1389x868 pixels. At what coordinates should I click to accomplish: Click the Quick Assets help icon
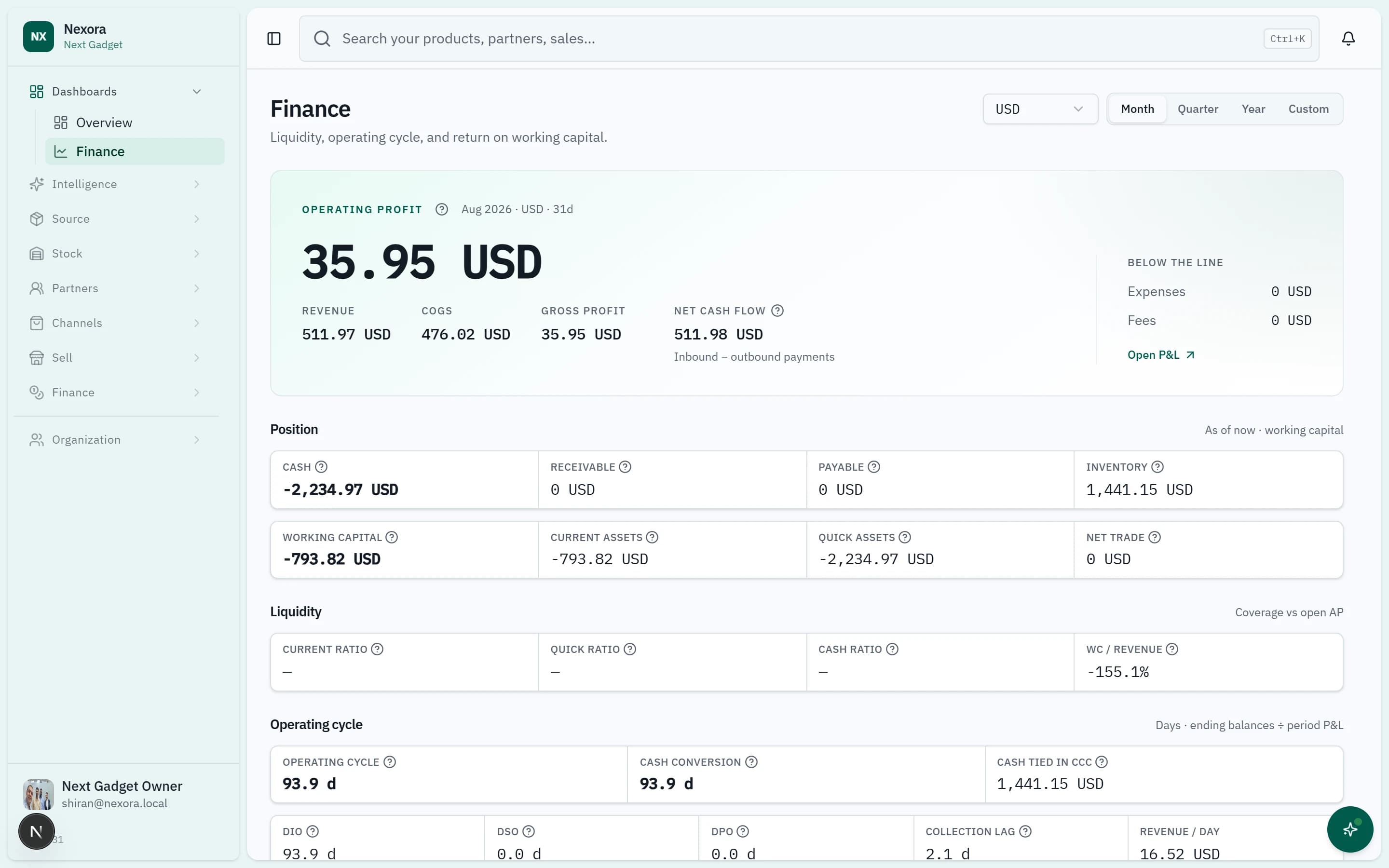(905, 537)
